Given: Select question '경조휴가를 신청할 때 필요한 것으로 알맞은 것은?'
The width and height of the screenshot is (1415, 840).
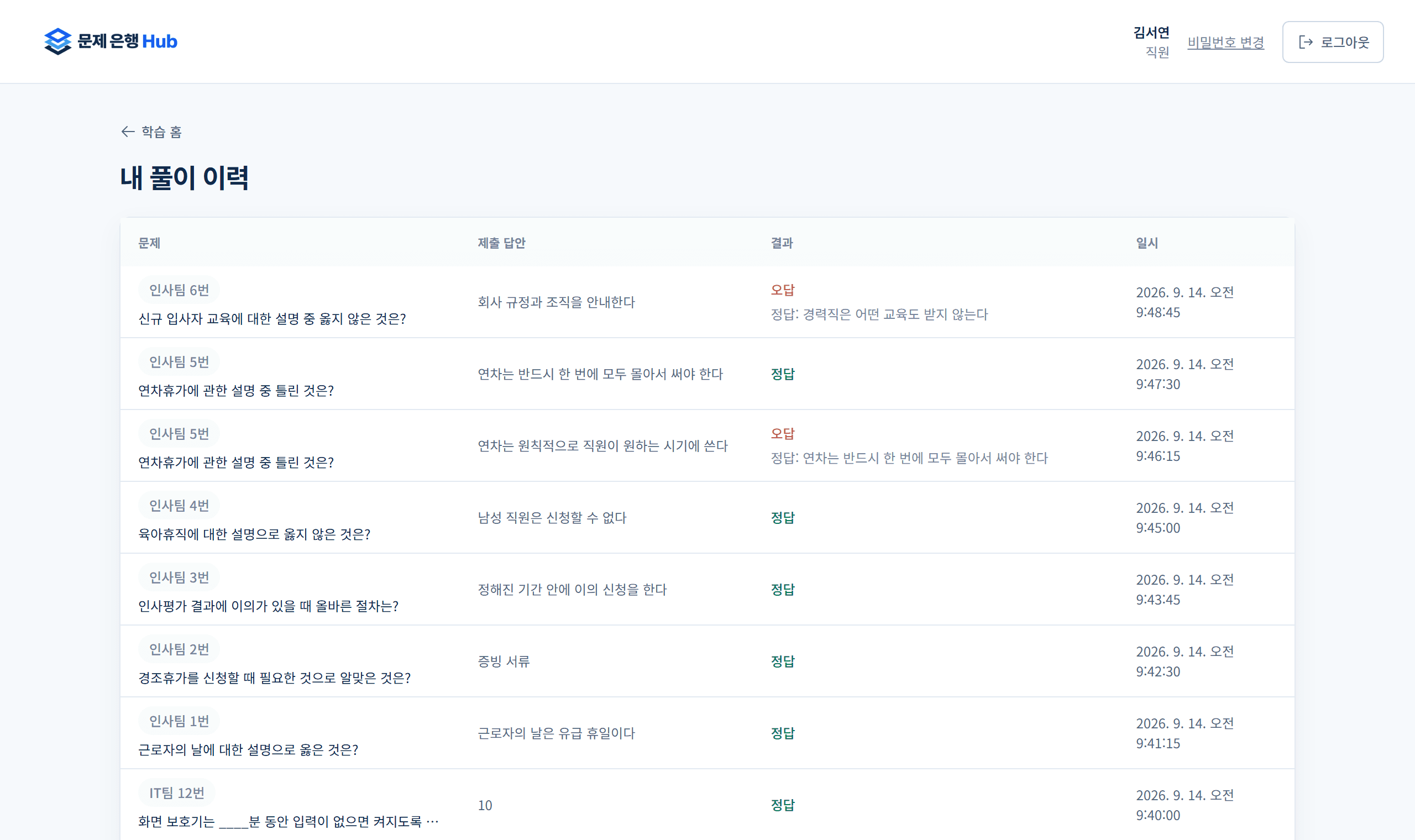Looking at the screenshot, I should pyautogui.click(x=275, y=678).
